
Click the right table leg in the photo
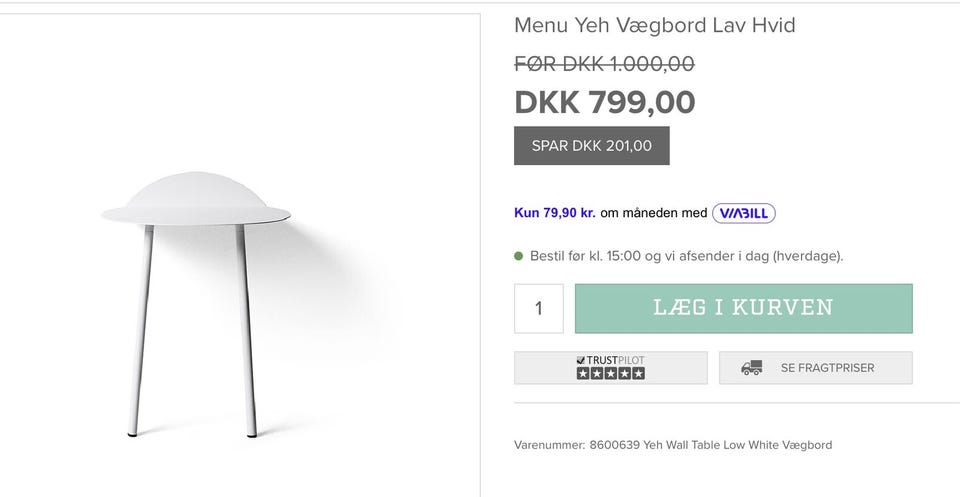[246, 331]
